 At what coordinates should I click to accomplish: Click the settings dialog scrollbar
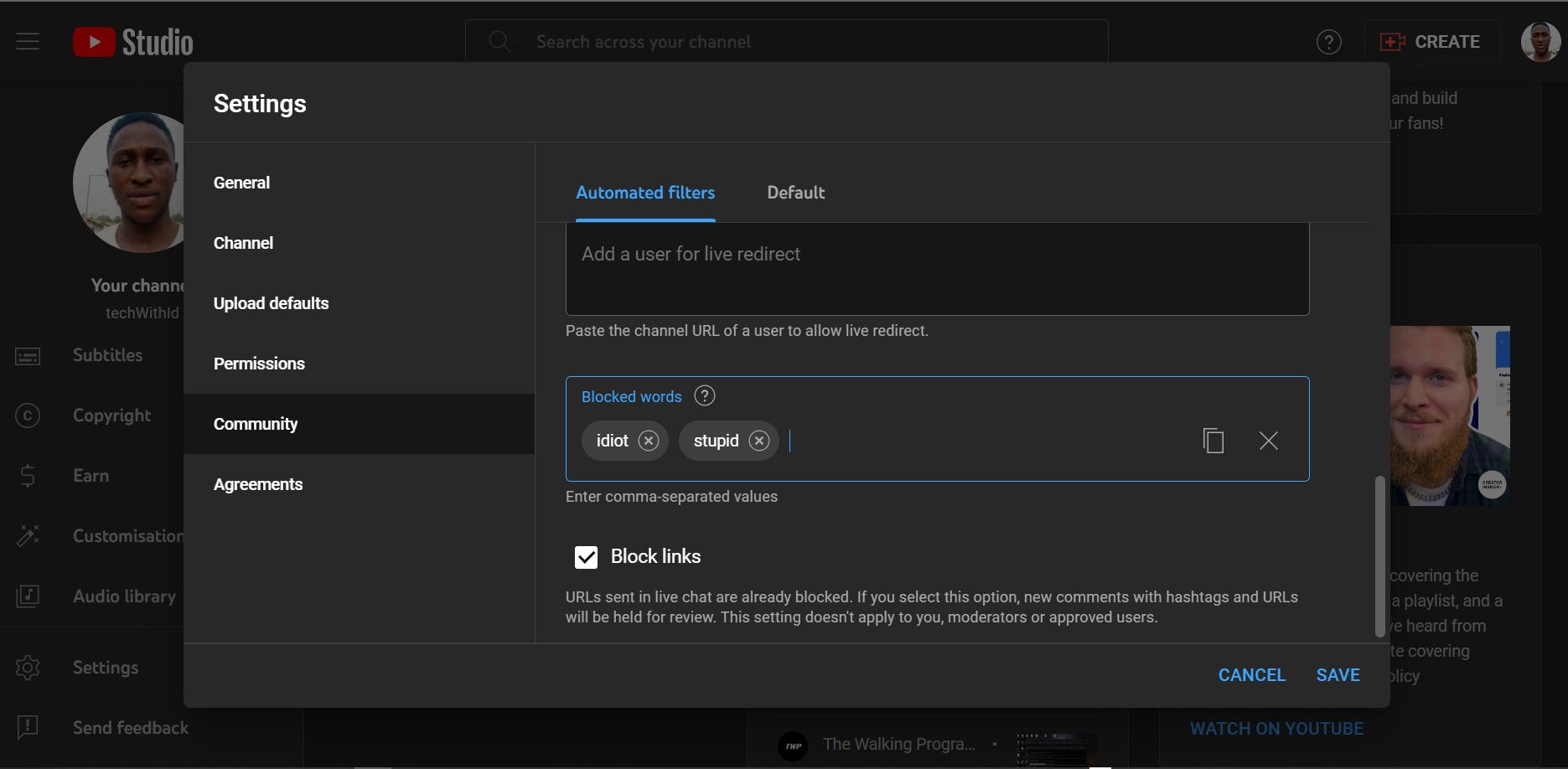(1379, 557)
